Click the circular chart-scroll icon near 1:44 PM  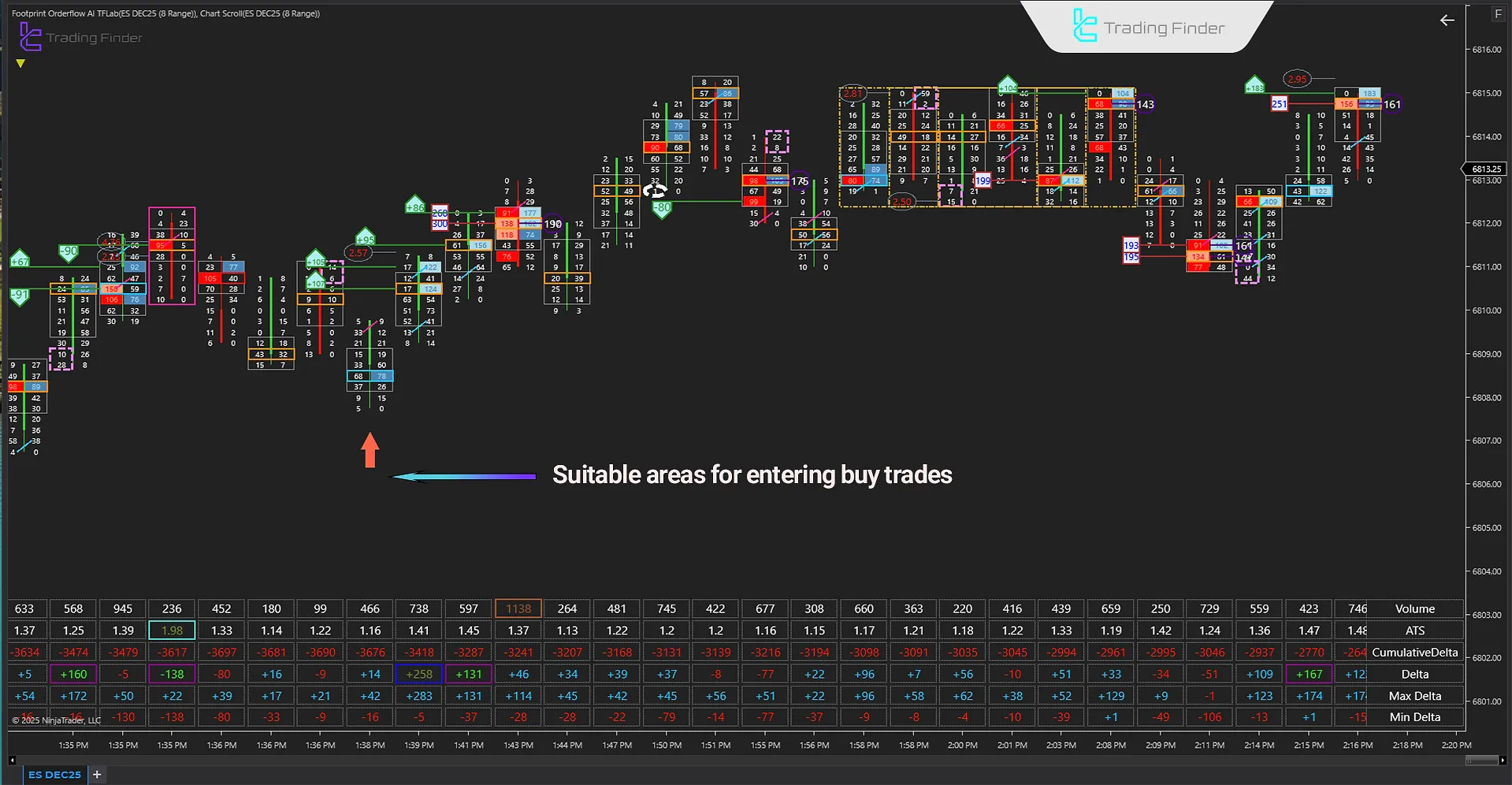(655, 190)
